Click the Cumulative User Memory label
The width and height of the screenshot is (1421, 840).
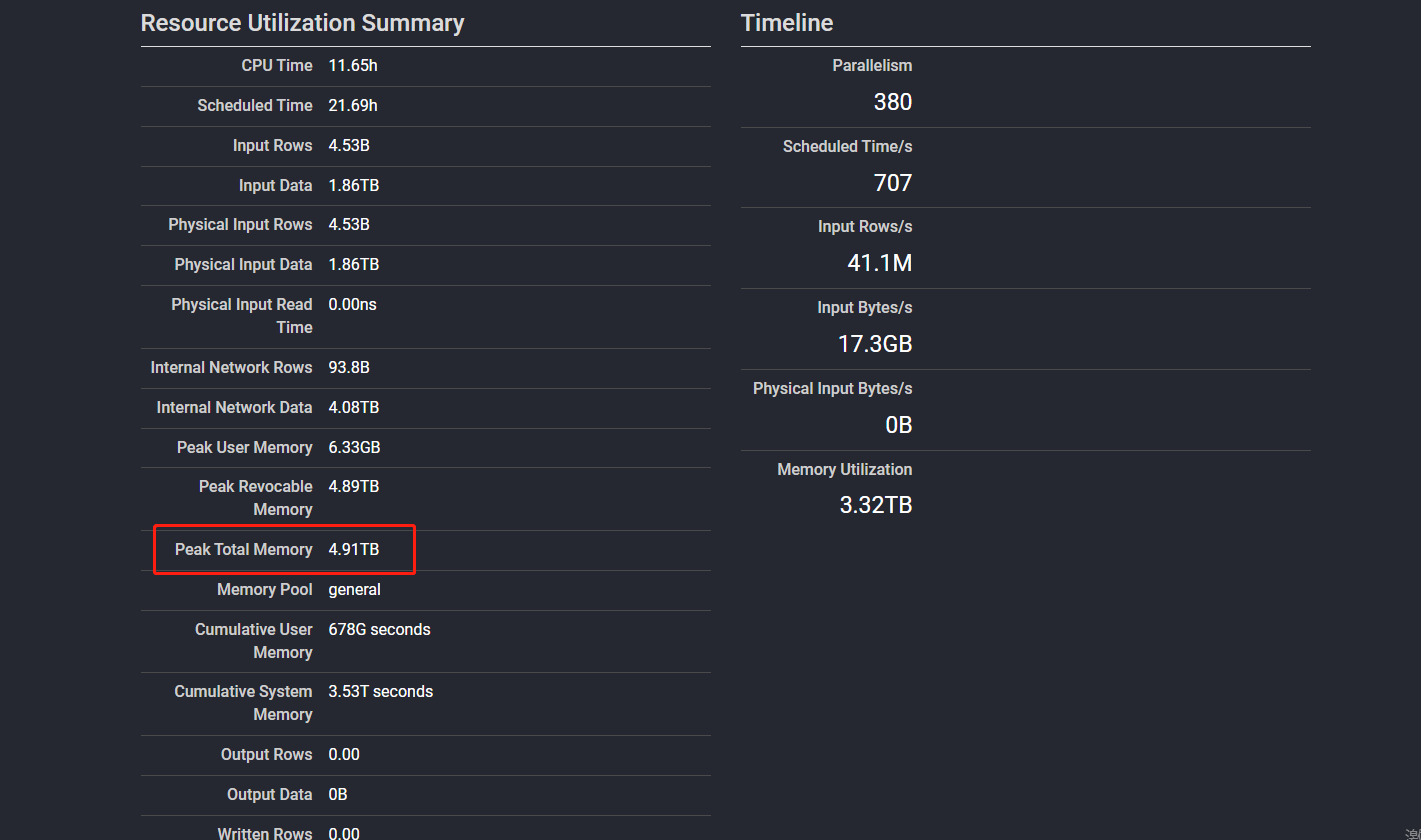(x=254, y=640)
